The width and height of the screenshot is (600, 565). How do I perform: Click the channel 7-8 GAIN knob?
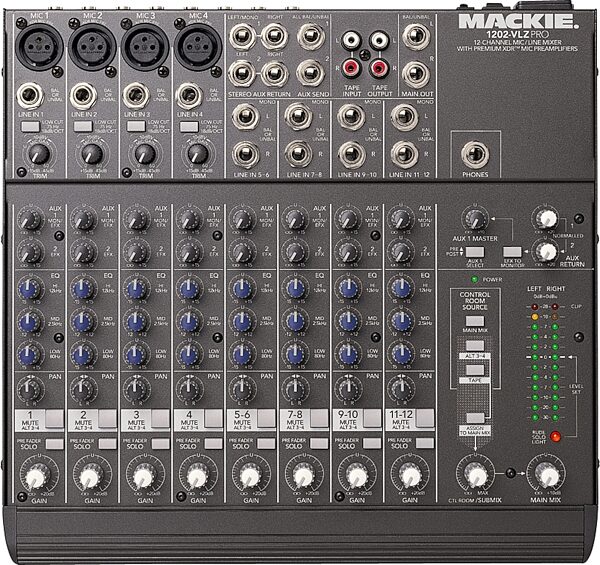pyautogui.click(x=303, y=477)
